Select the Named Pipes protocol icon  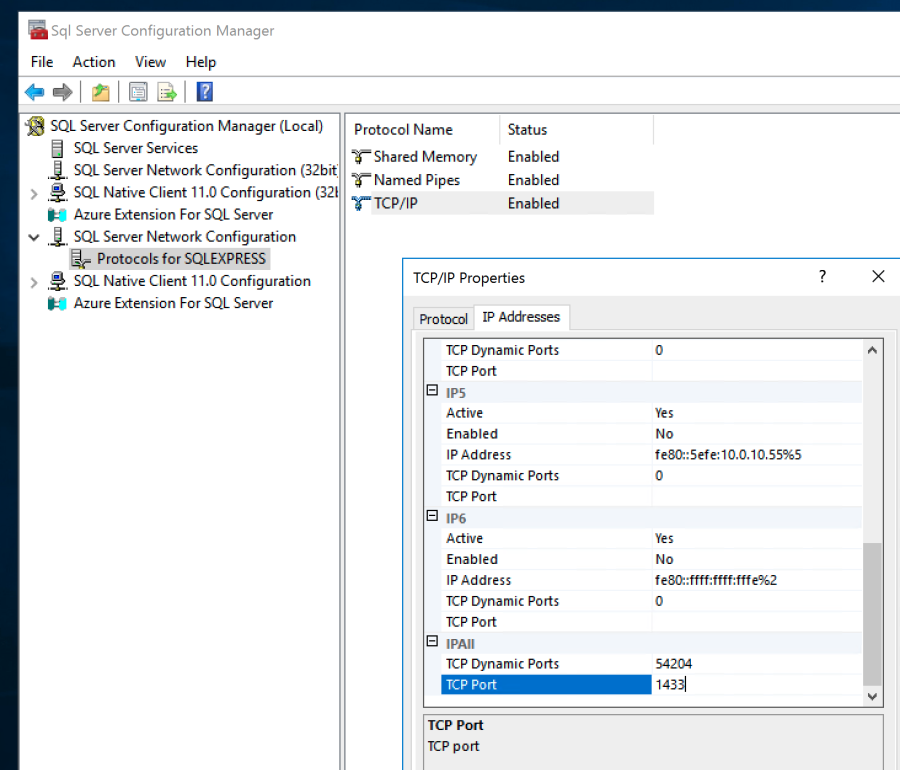[x=358, y=180]
